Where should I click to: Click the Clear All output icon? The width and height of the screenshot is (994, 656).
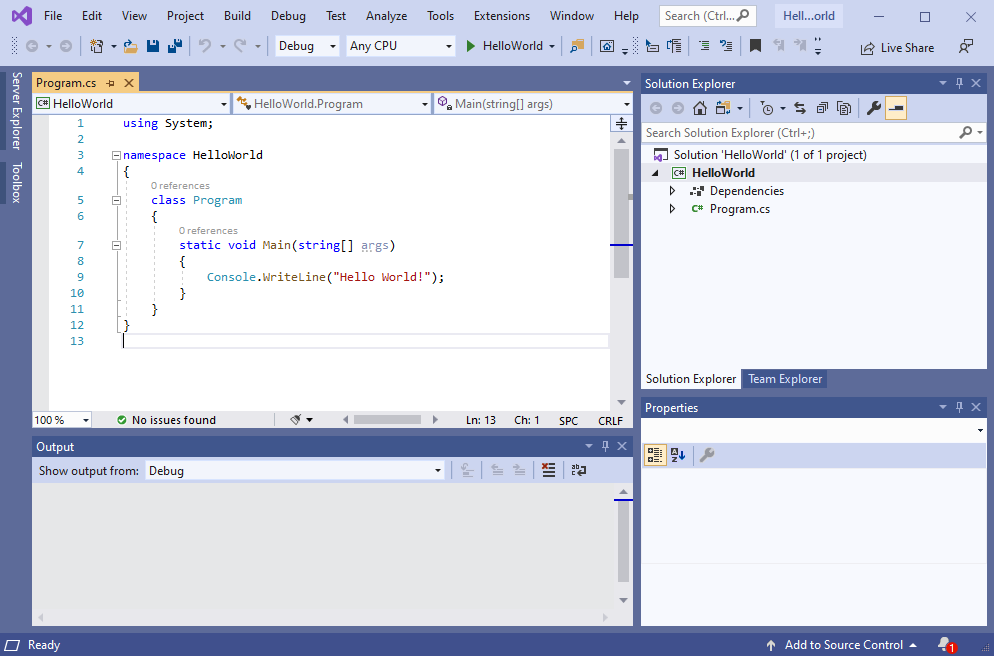(x=548, y=470)
